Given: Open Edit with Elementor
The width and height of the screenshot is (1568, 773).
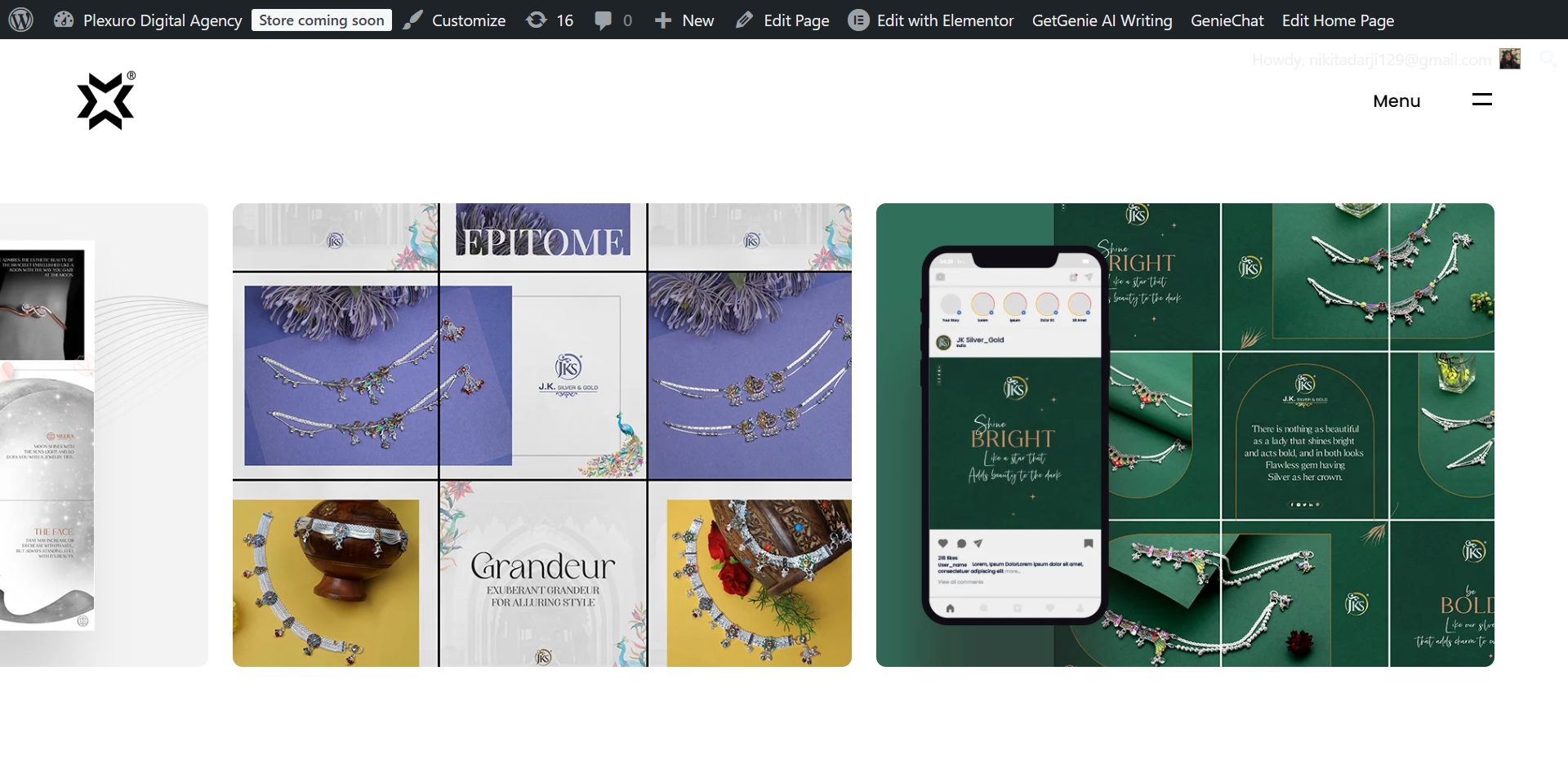Looking at the screenshot, I should (945, 20).
